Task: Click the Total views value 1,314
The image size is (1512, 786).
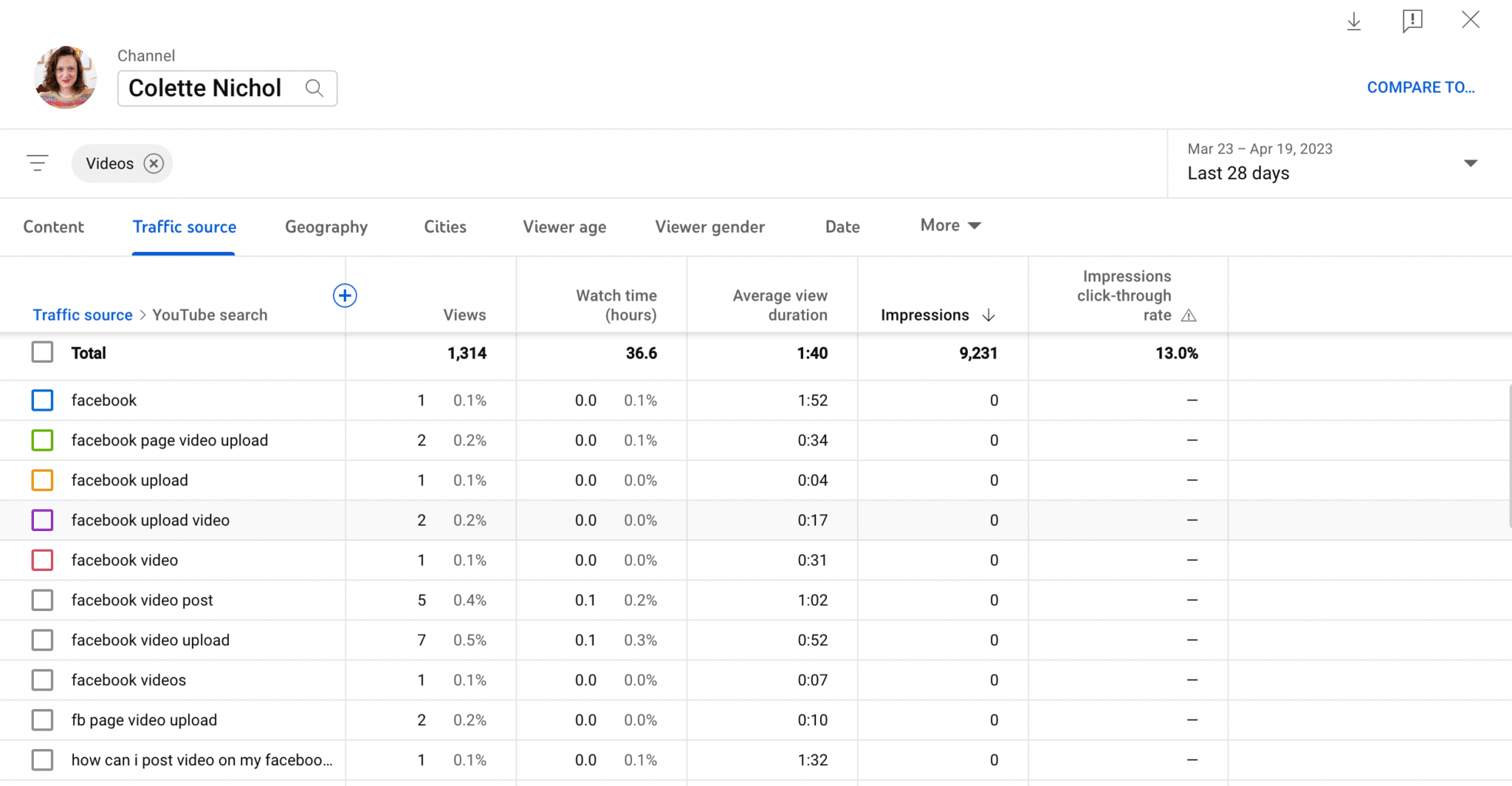Action: (x=467, y=353)
